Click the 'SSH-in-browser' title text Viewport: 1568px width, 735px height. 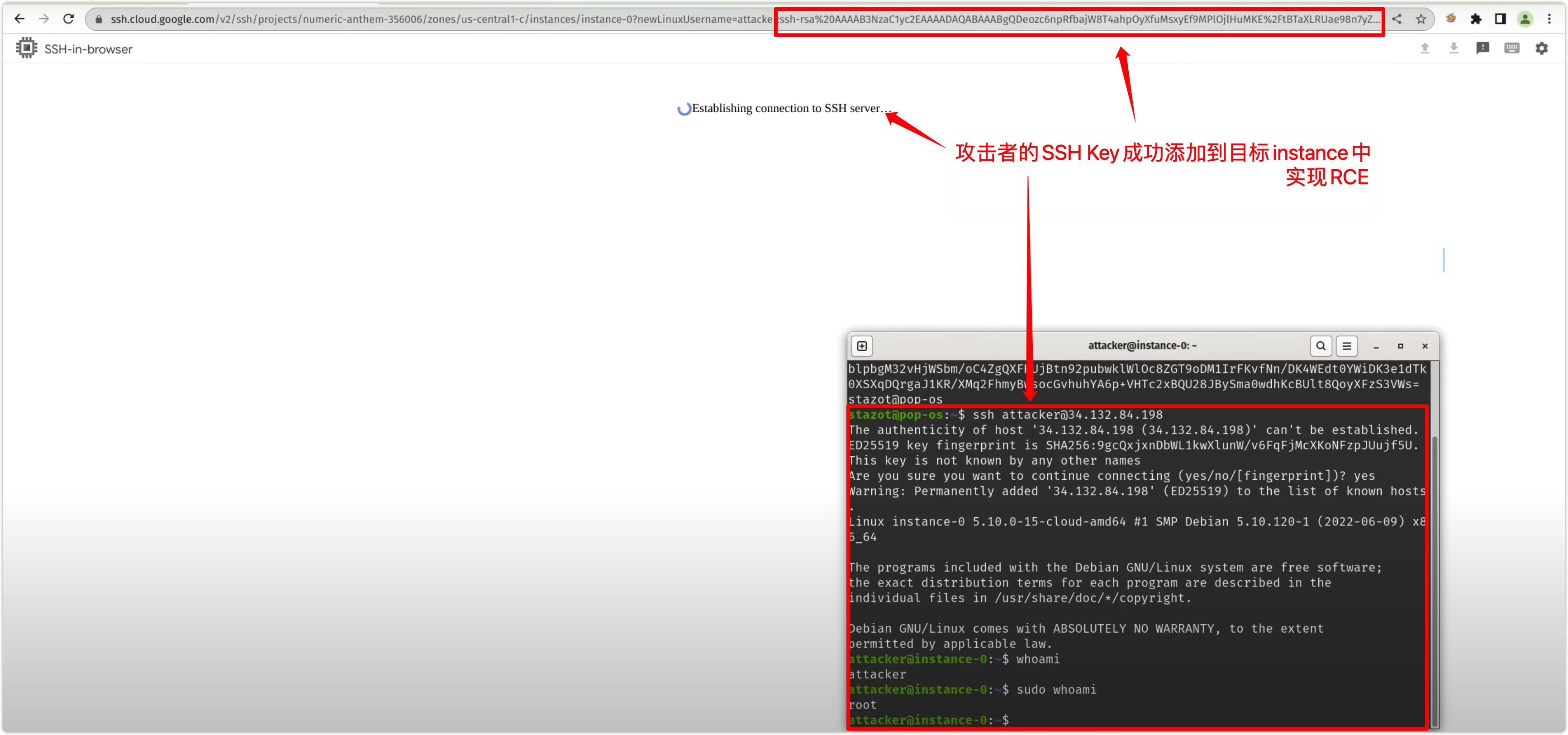pyautogui.click(x=88, y=49)
